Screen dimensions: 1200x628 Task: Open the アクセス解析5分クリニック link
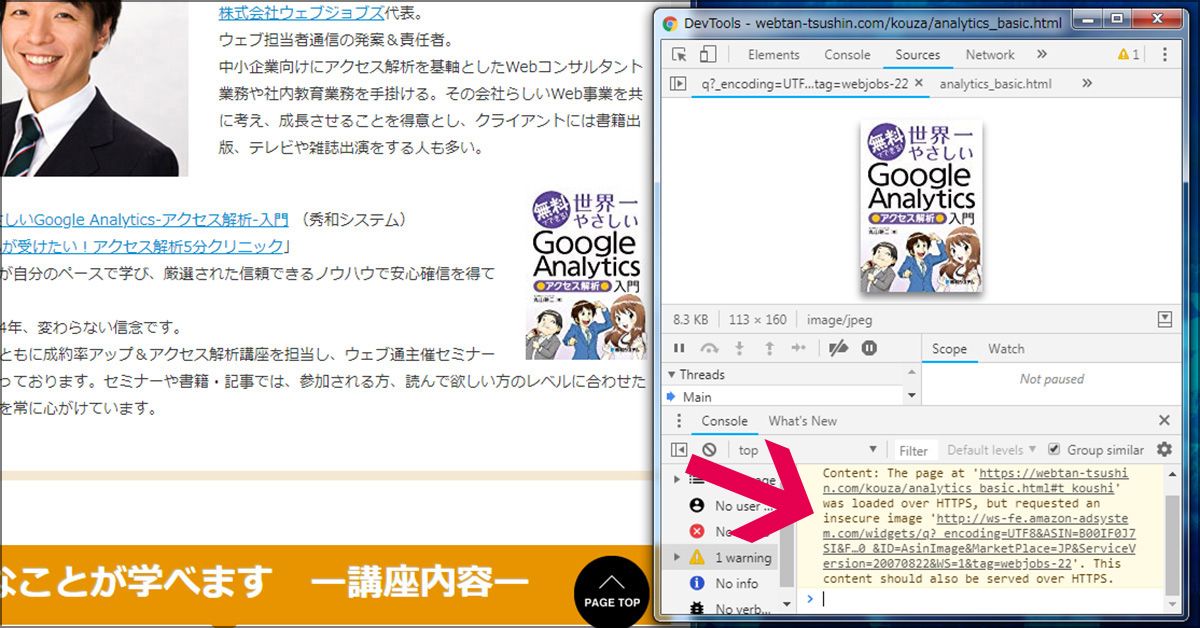pyautogui.click(x=142, y=246)
